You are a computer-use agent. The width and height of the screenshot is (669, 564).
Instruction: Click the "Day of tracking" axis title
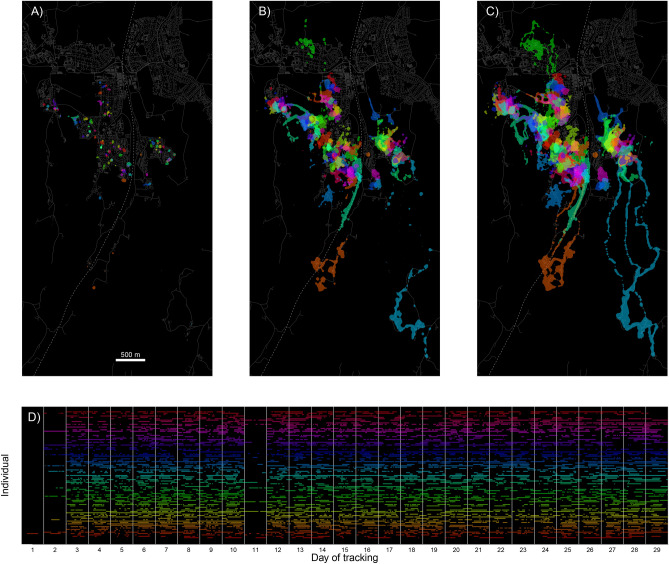click(344, 558)
